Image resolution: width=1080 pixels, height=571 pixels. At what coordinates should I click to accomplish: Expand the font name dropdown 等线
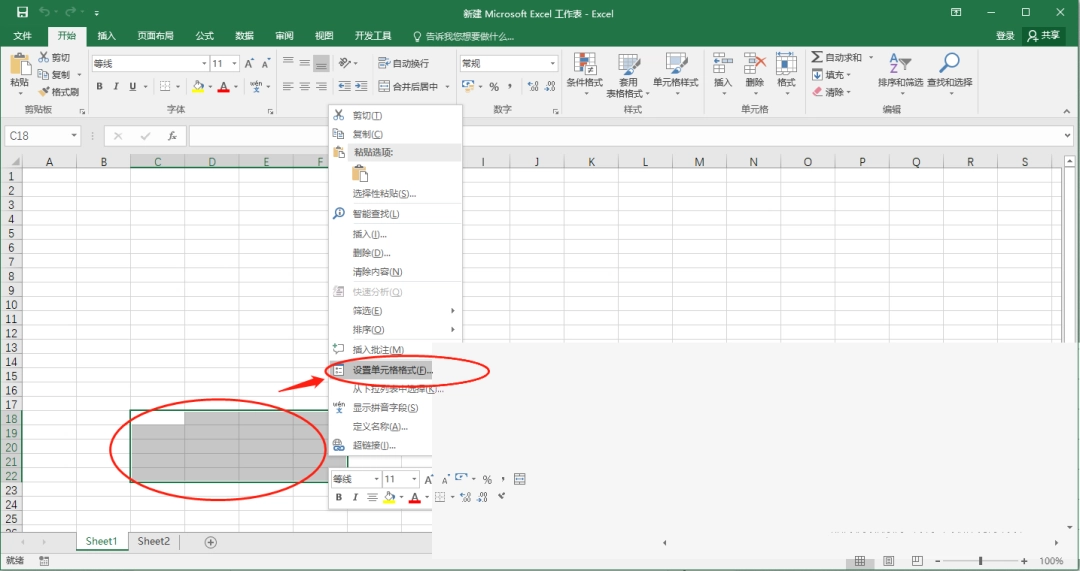point(204,63)
